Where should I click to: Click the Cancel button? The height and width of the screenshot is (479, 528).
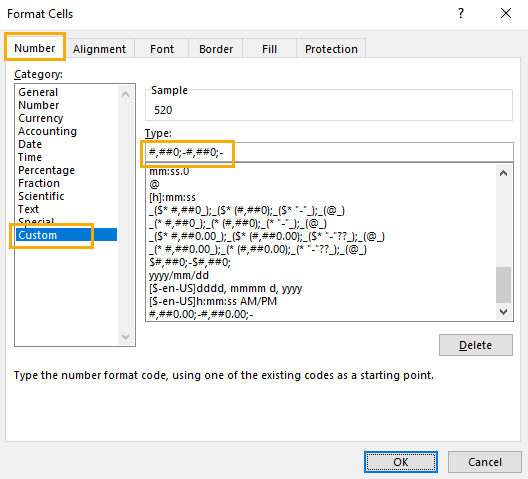point(485,462)
